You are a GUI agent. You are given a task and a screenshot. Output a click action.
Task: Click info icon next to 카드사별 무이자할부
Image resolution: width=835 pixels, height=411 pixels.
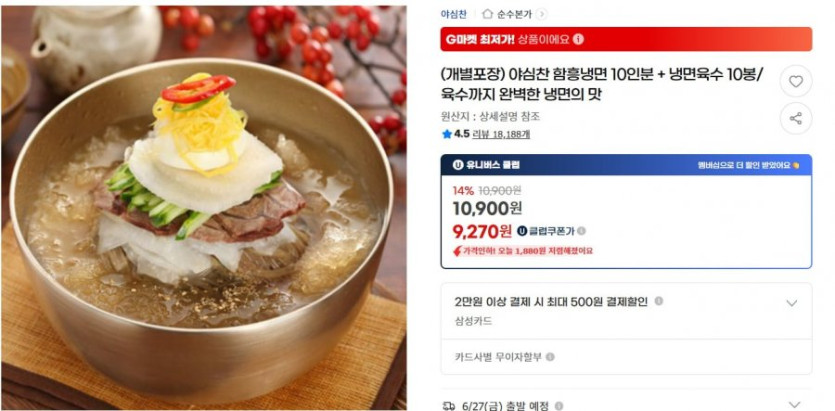tap(550, 357)
